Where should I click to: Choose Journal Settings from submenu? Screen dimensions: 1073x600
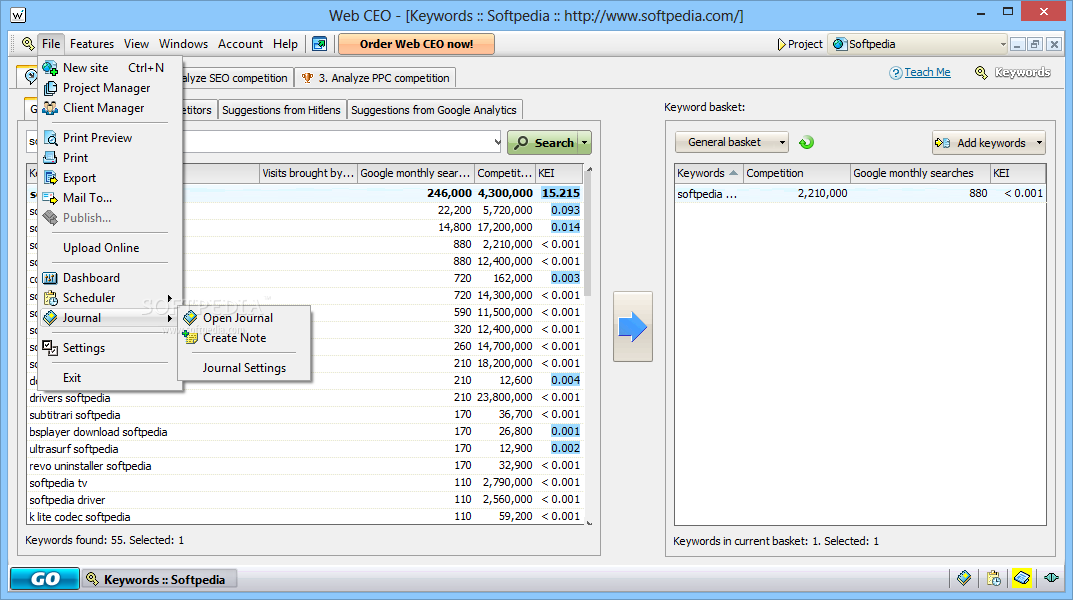[244, 367]
